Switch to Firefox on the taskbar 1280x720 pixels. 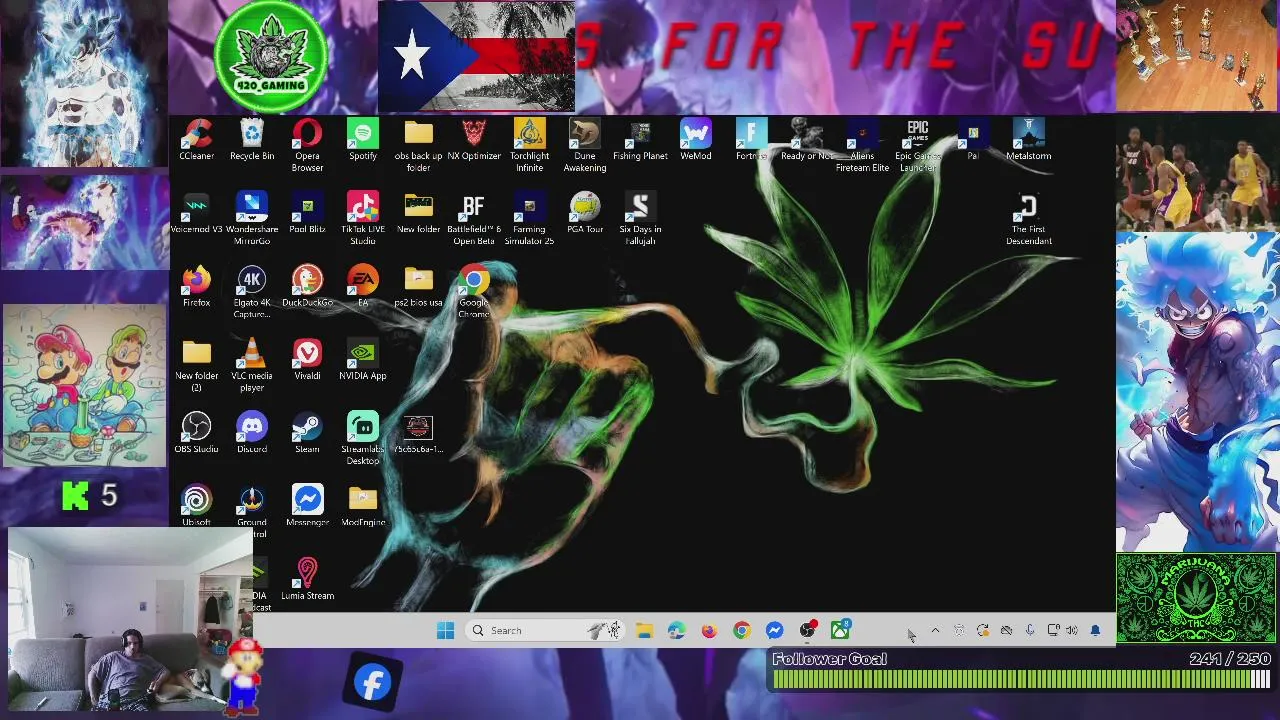click(709, 630)
